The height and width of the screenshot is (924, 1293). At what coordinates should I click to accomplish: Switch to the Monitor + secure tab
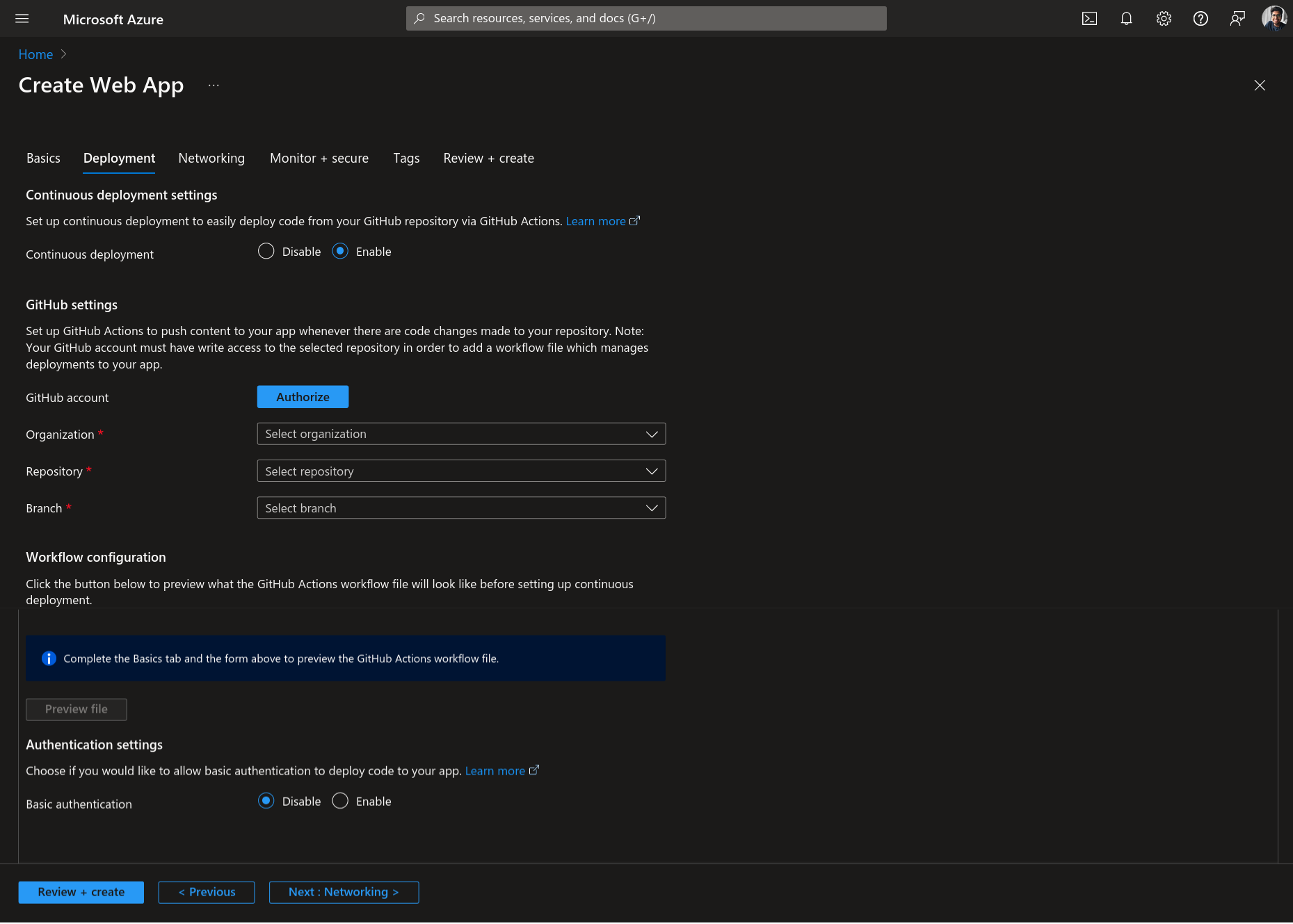[319, 159]
